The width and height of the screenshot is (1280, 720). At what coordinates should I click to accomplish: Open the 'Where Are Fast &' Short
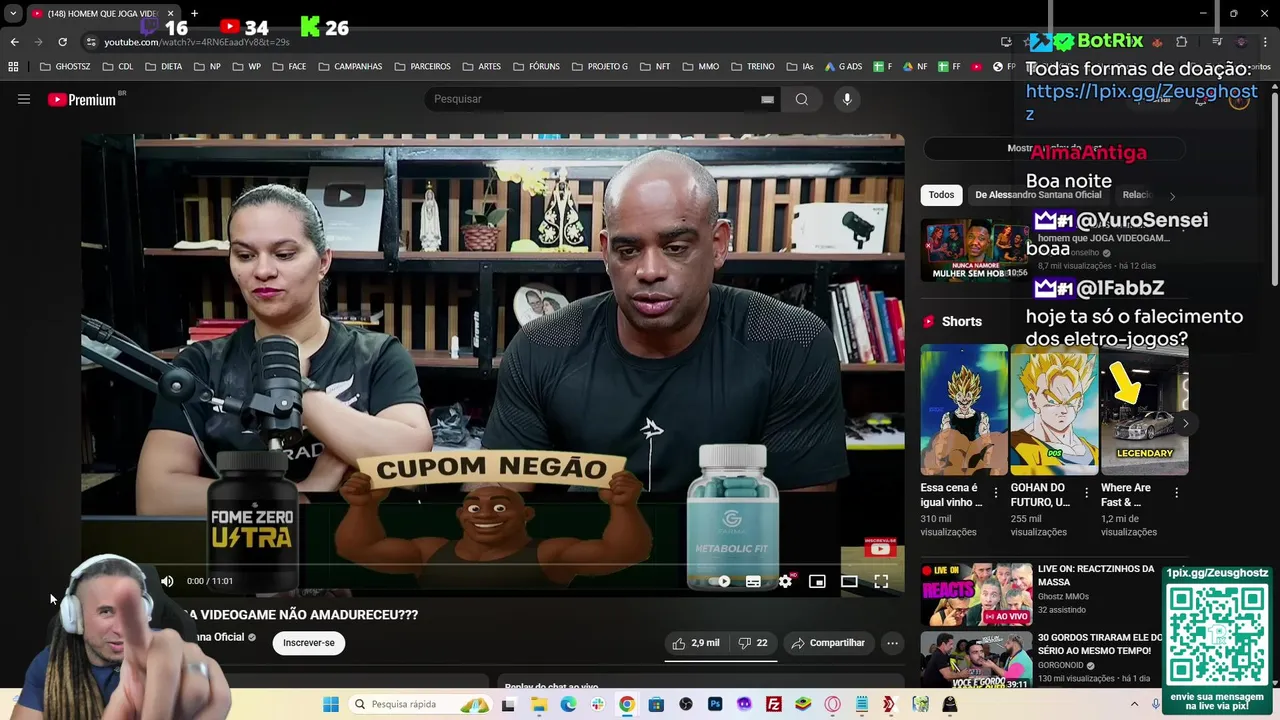pyautogui.click(x=1144, y=409)
